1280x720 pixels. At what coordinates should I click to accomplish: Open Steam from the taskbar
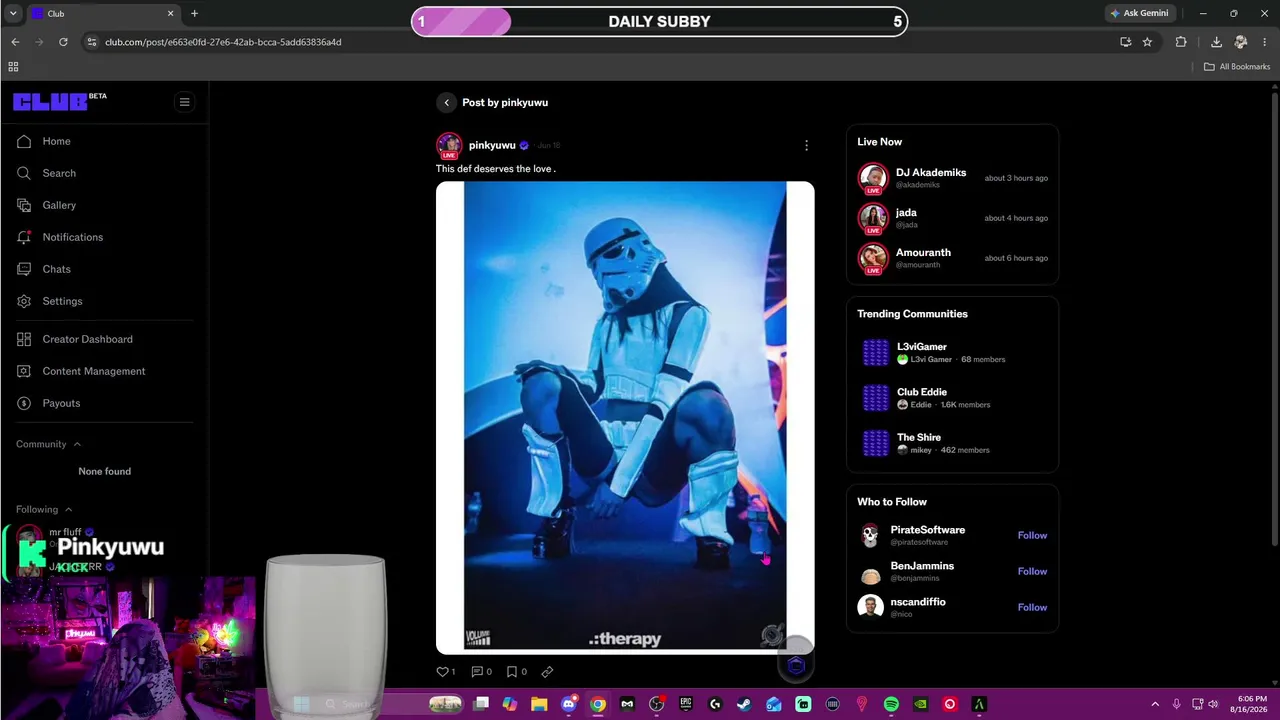pos(744,704)
